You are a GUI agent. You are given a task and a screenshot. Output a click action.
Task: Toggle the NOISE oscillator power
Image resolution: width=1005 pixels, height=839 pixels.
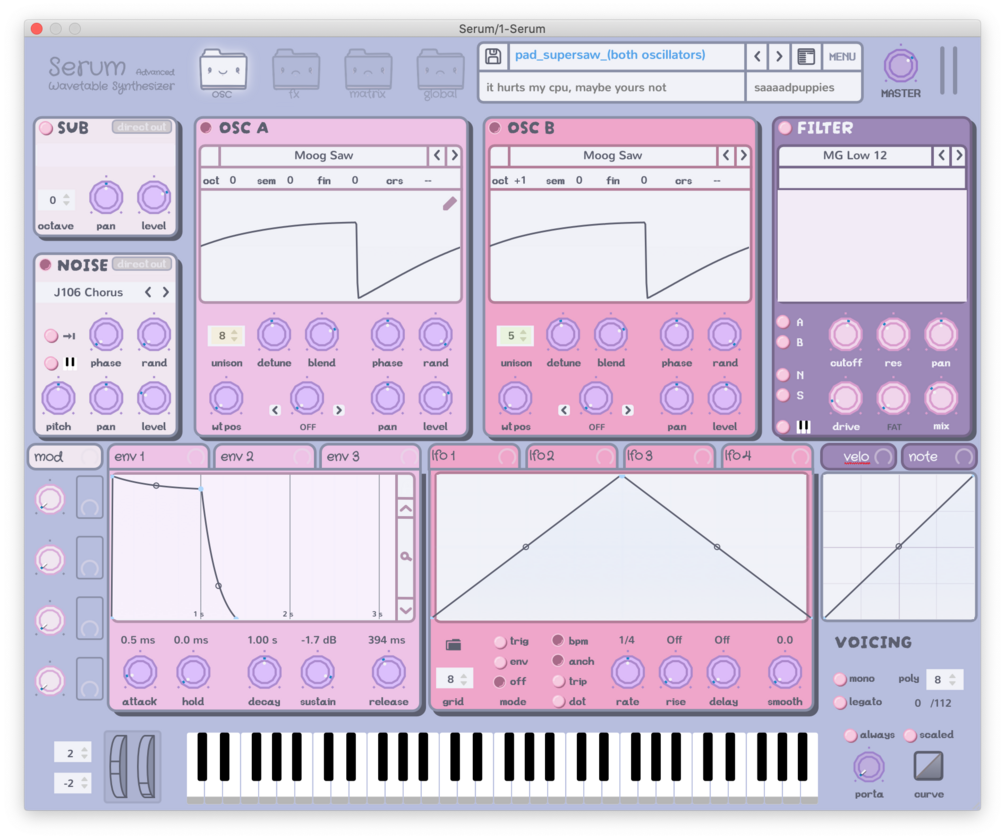pos(46,265)
